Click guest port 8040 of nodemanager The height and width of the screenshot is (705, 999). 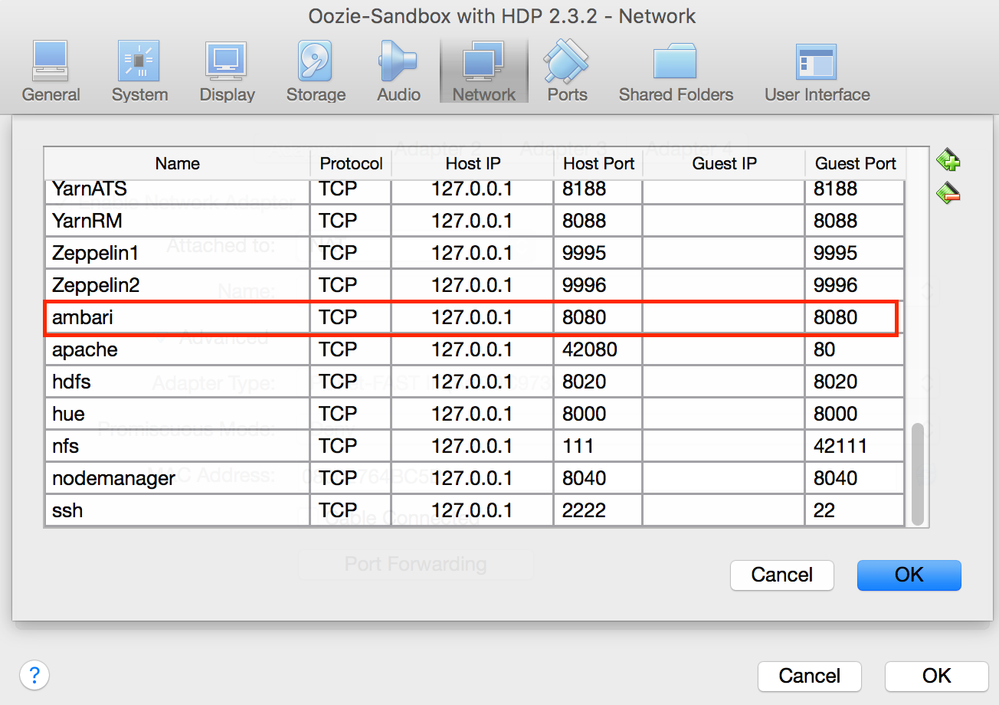coord(854,478)
